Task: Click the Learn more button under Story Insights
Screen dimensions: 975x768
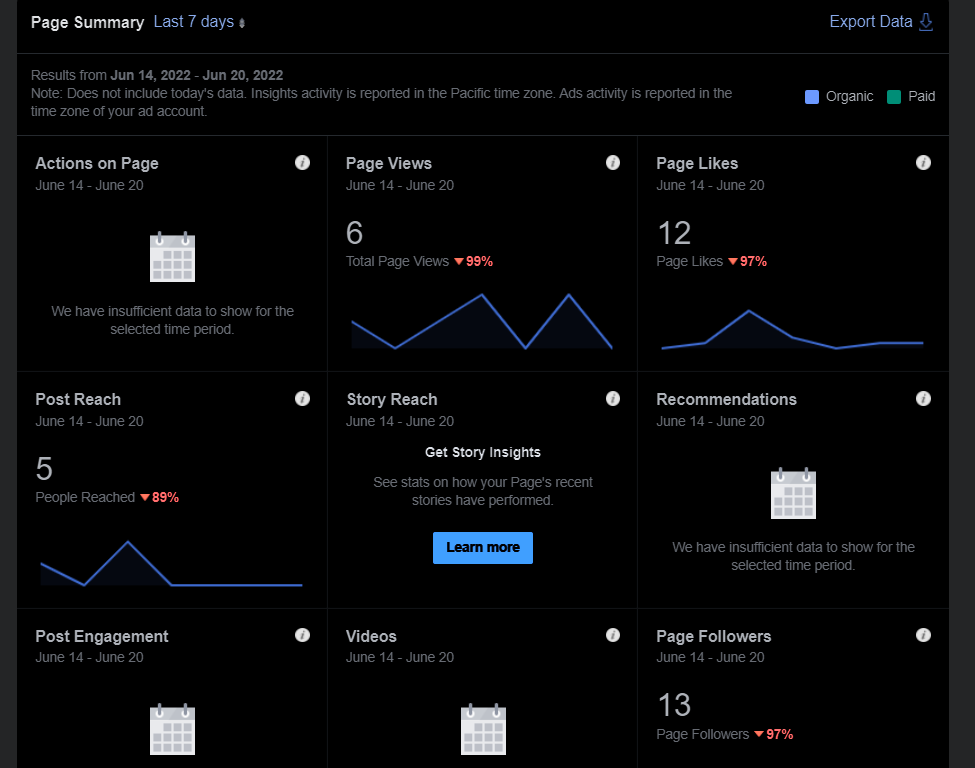Action: pyautogui.click(x=483, y=547)
